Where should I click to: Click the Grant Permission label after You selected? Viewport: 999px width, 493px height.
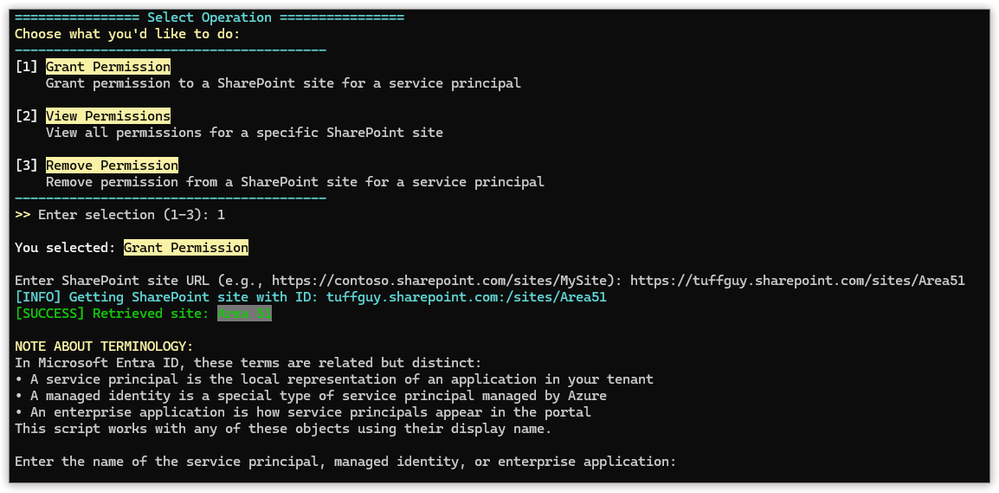pos(186,247)
